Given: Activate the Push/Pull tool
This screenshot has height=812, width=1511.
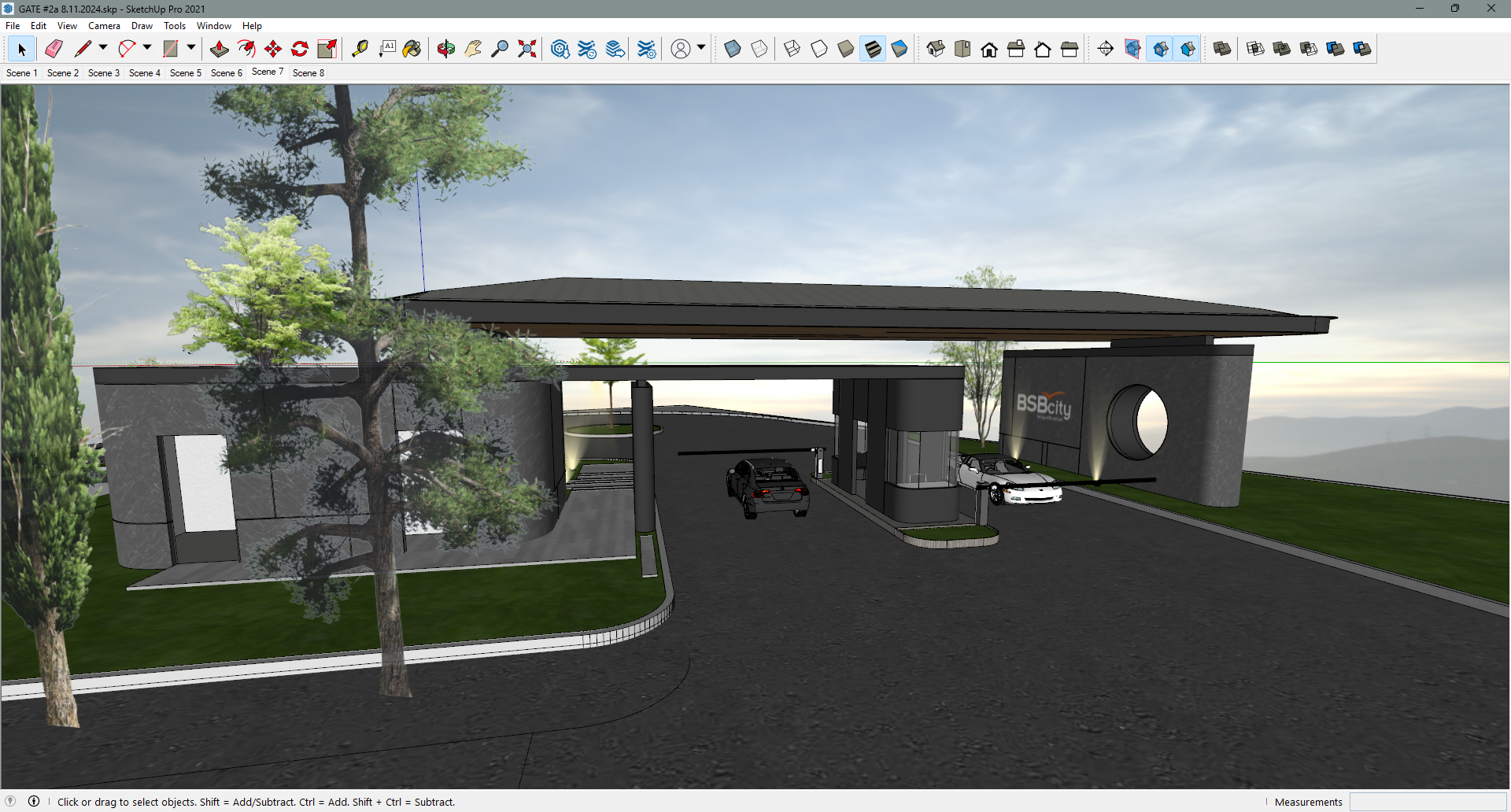Looking at the screenshot, I should click(x=220, y=49).
